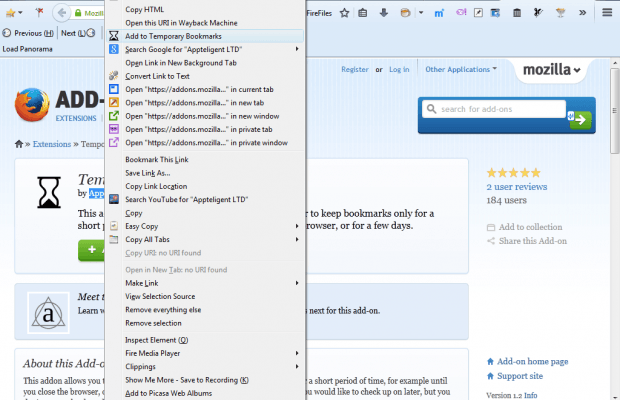620x400 pixels.
Task: Click Add to collection
Action: (x=524, y=227)
